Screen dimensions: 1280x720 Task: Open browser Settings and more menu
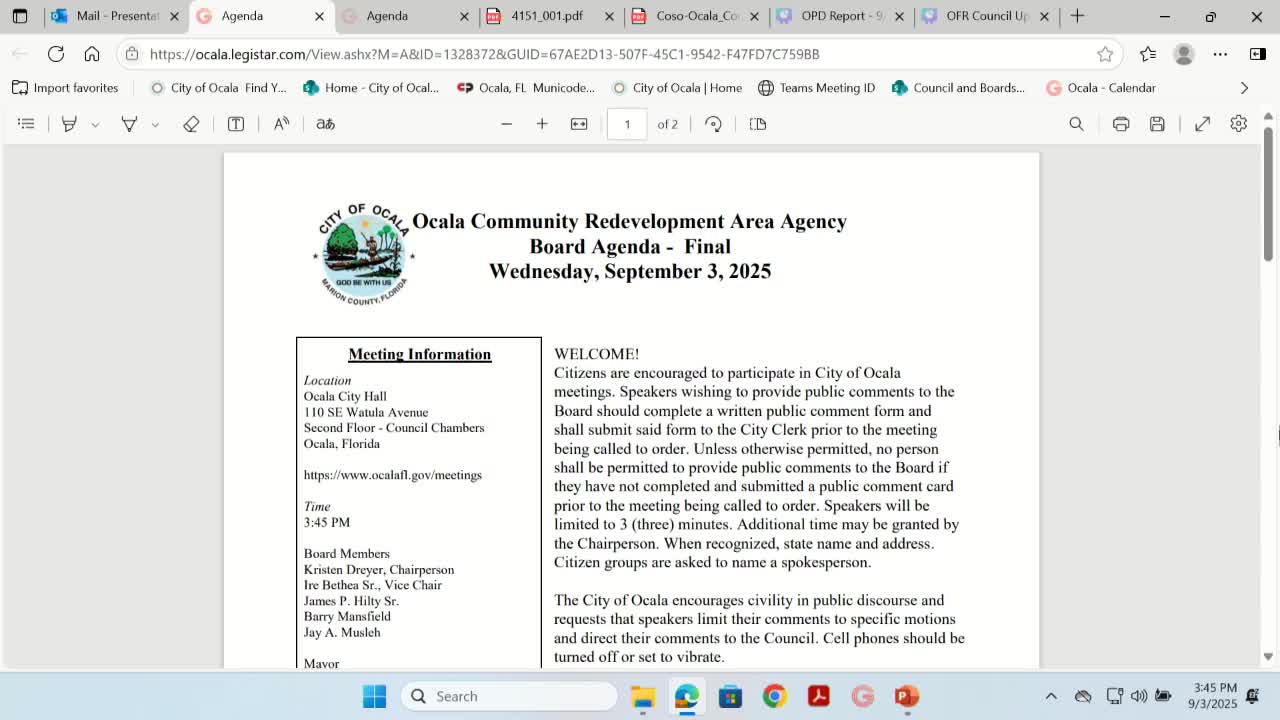pos(1221,54)
